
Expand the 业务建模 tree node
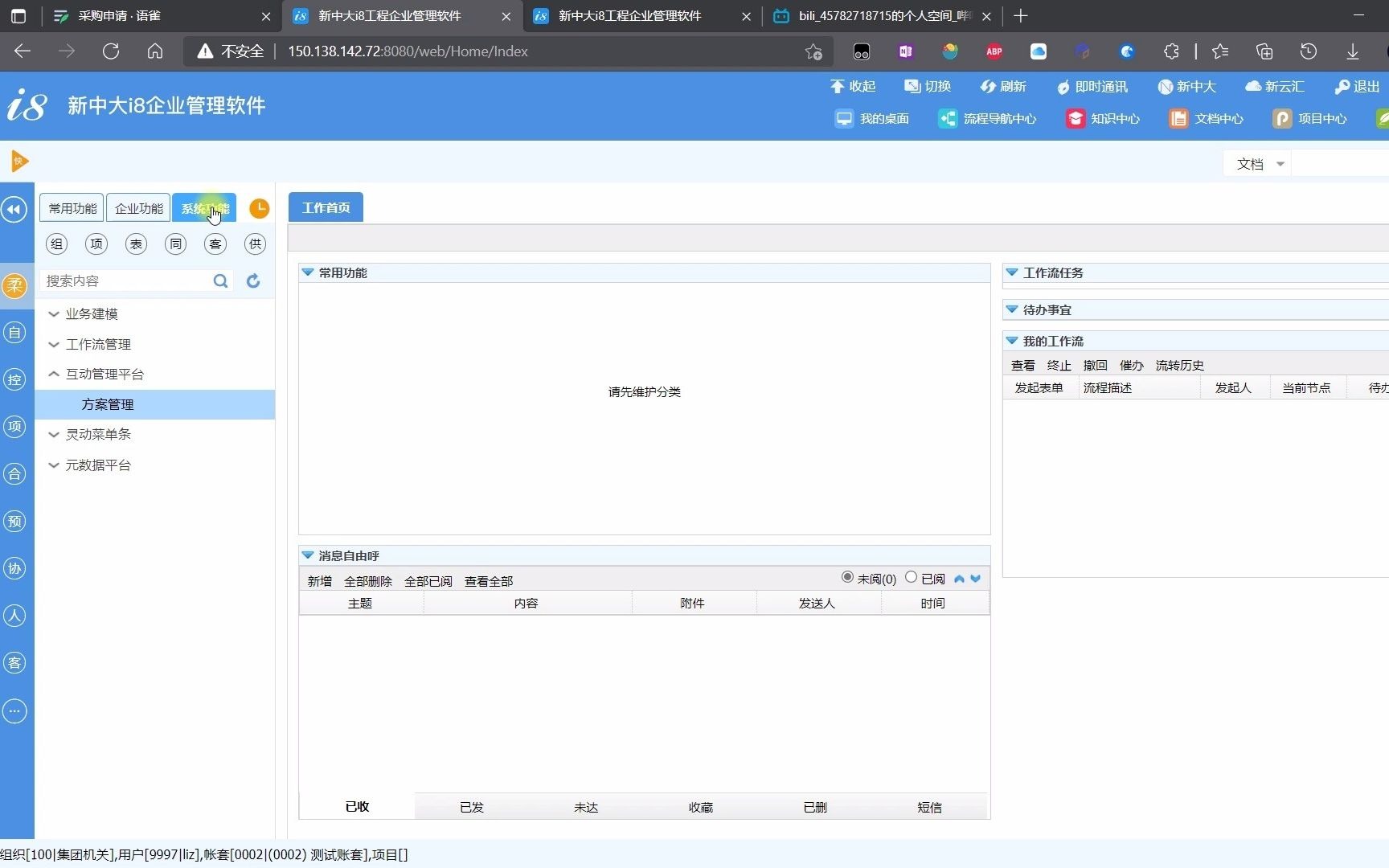(54, 314)
